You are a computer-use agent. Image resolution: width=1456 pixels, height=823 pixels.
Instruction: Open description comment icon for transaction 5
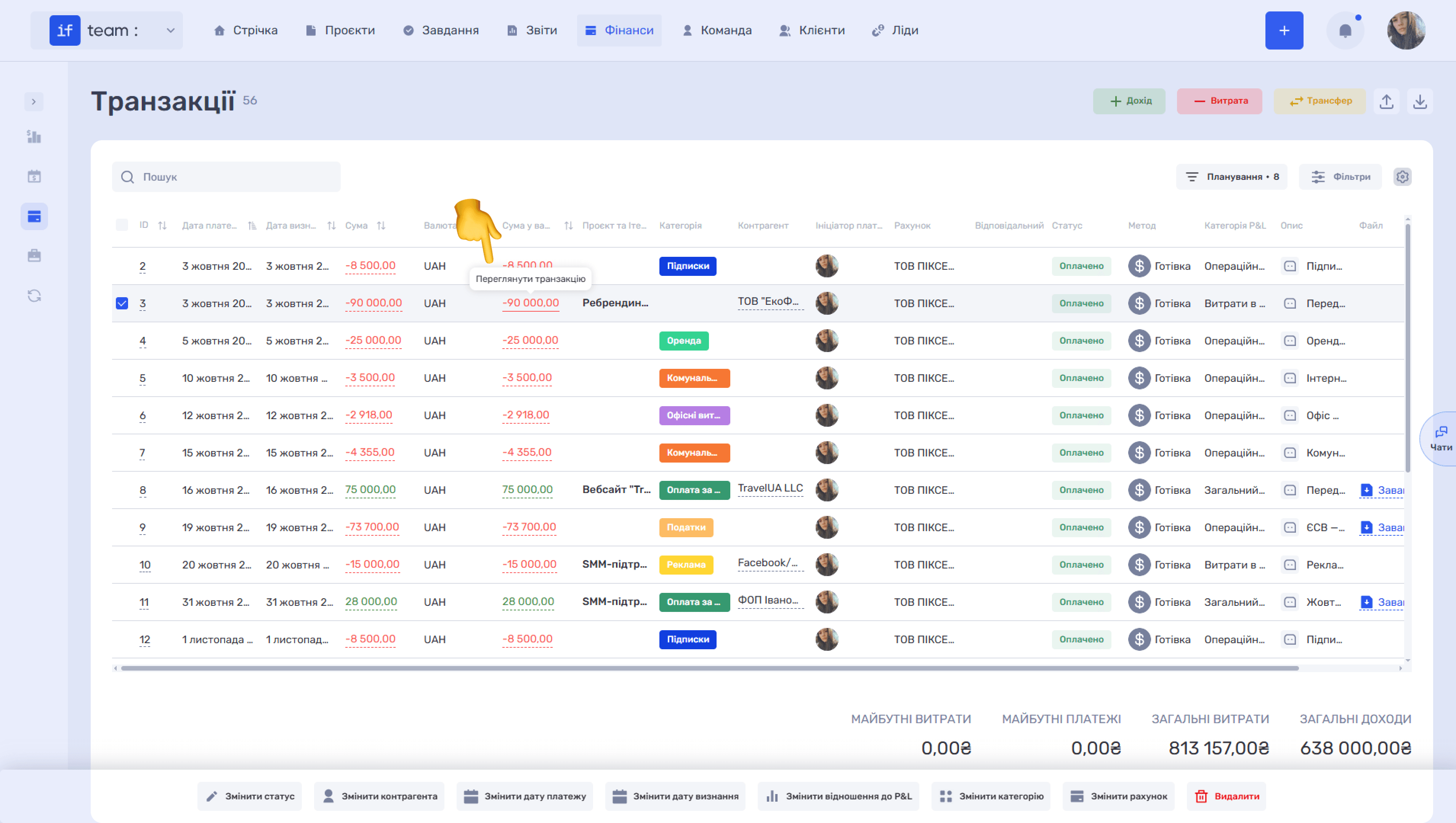coord(1290,378)
